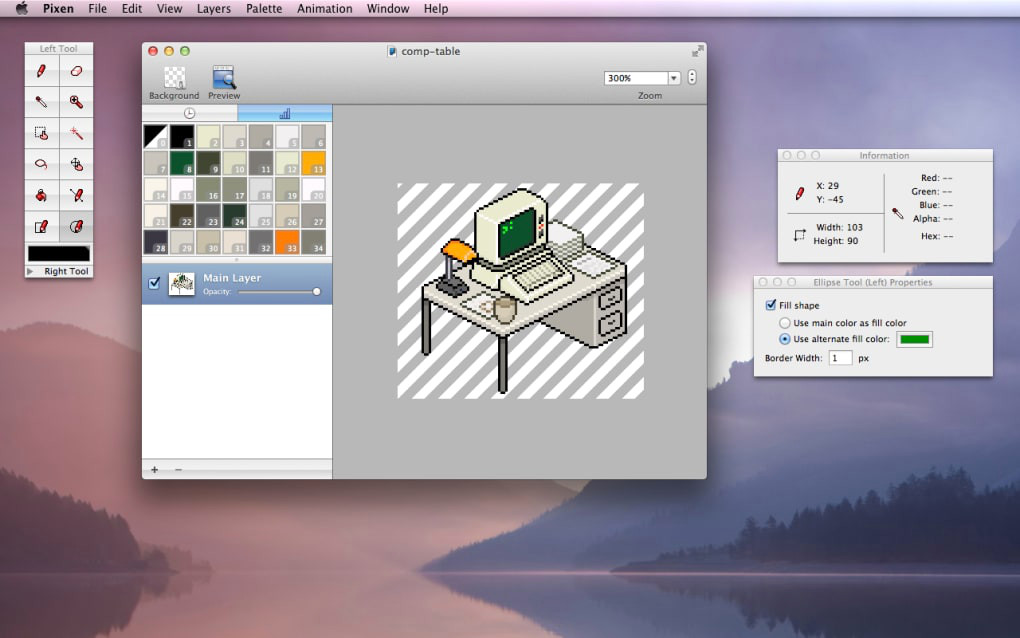Viewport: 1020px width, 638px height.
Task: Open the 300% zoom dropdown
Action: 673,78
